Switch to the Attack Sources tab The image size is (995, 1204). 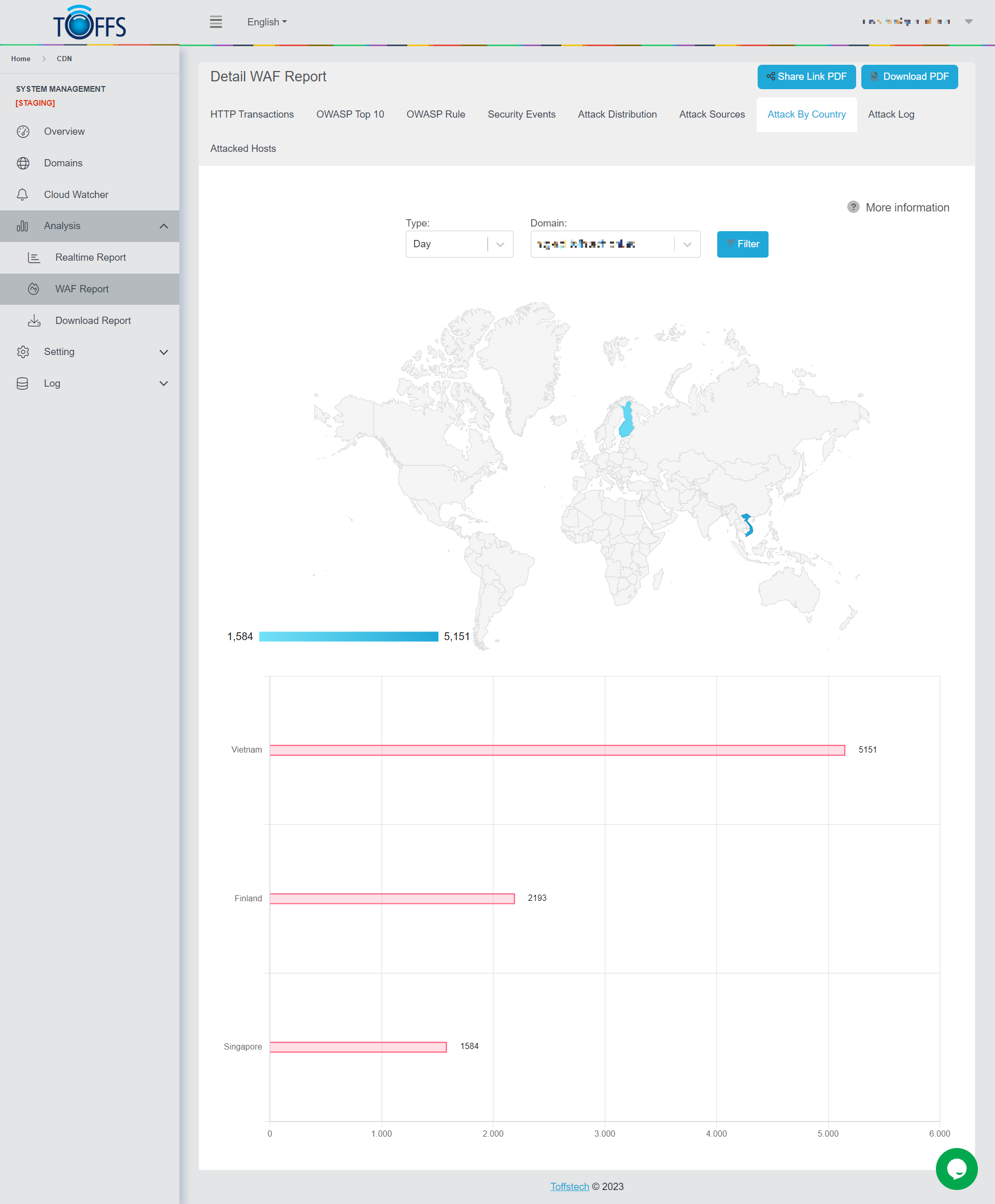pyautogui.click(x=712, y=114)
